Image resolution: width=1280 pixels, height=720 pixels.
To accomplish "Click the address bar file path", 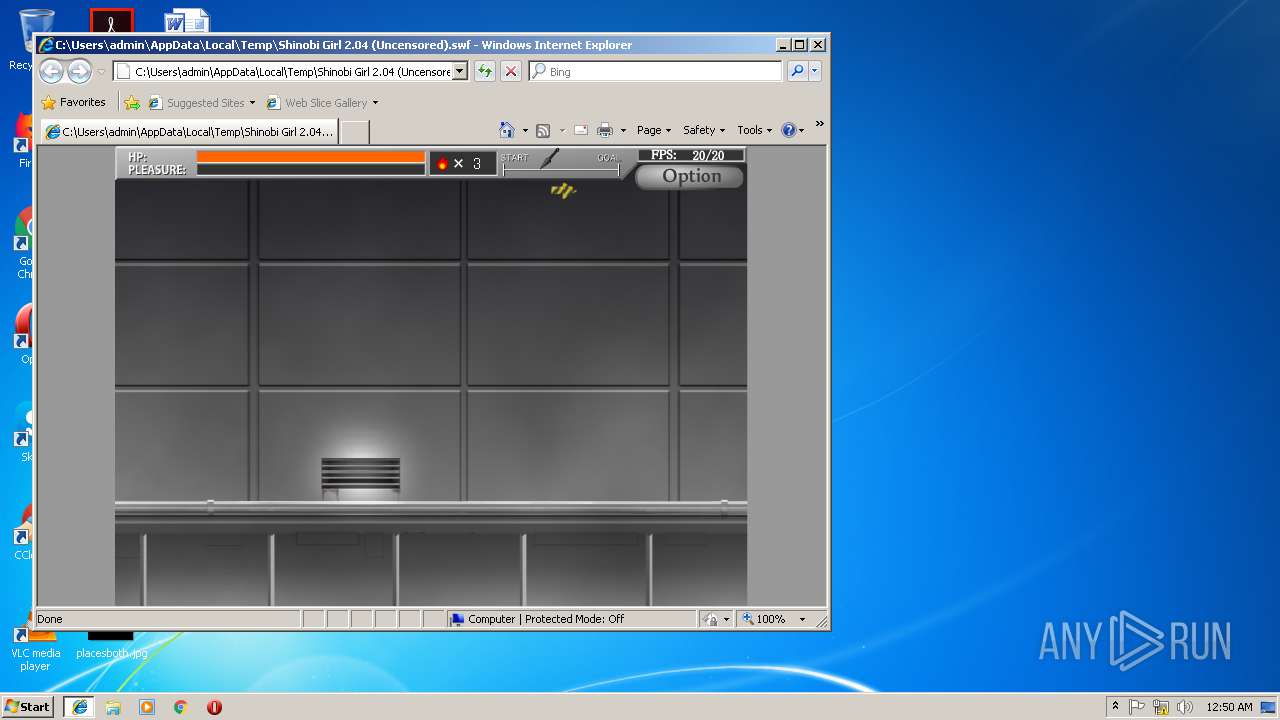I will 293,72.
